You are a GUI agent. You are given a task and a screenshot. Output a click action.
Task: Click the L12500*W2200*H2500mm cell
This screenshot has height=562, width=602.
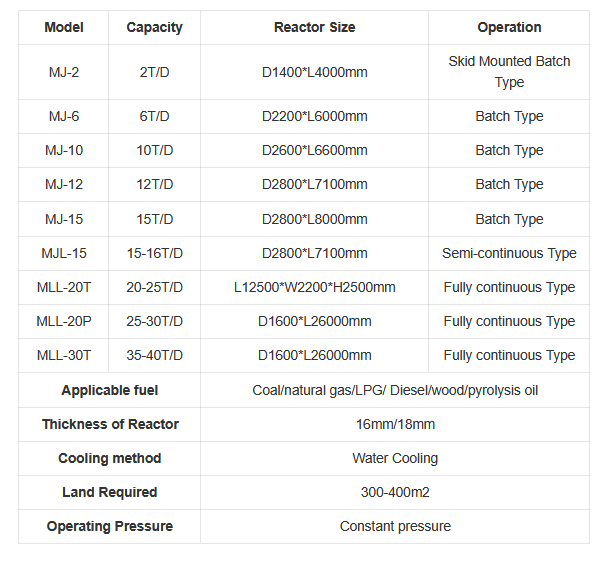314,287
